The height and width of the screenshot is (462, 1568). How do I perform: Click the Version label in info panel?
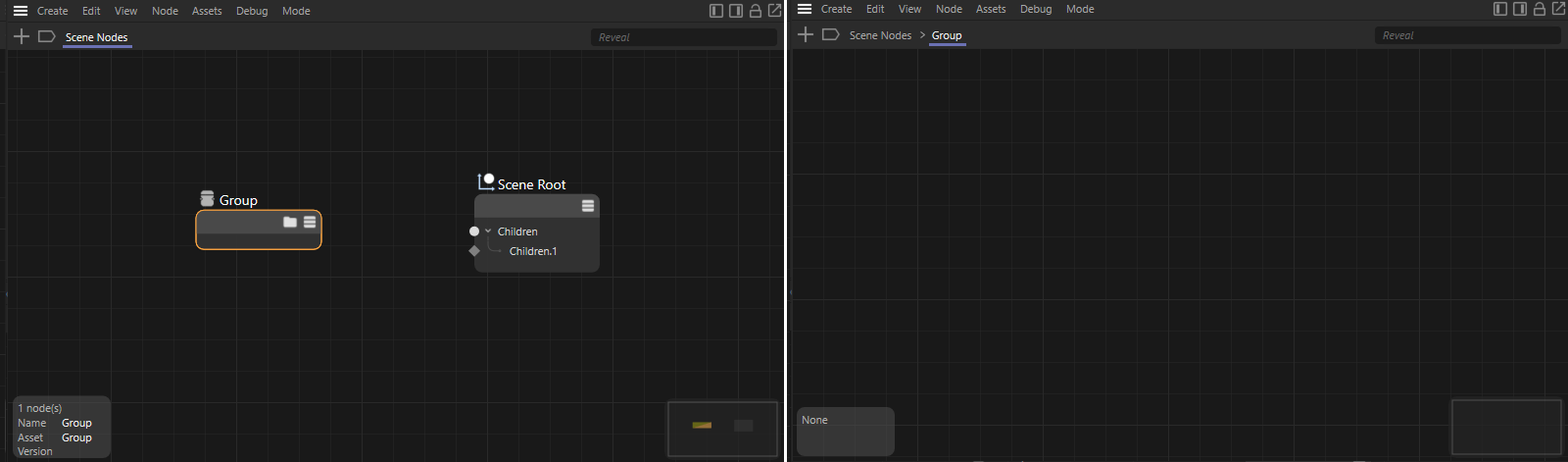point(35,451)
